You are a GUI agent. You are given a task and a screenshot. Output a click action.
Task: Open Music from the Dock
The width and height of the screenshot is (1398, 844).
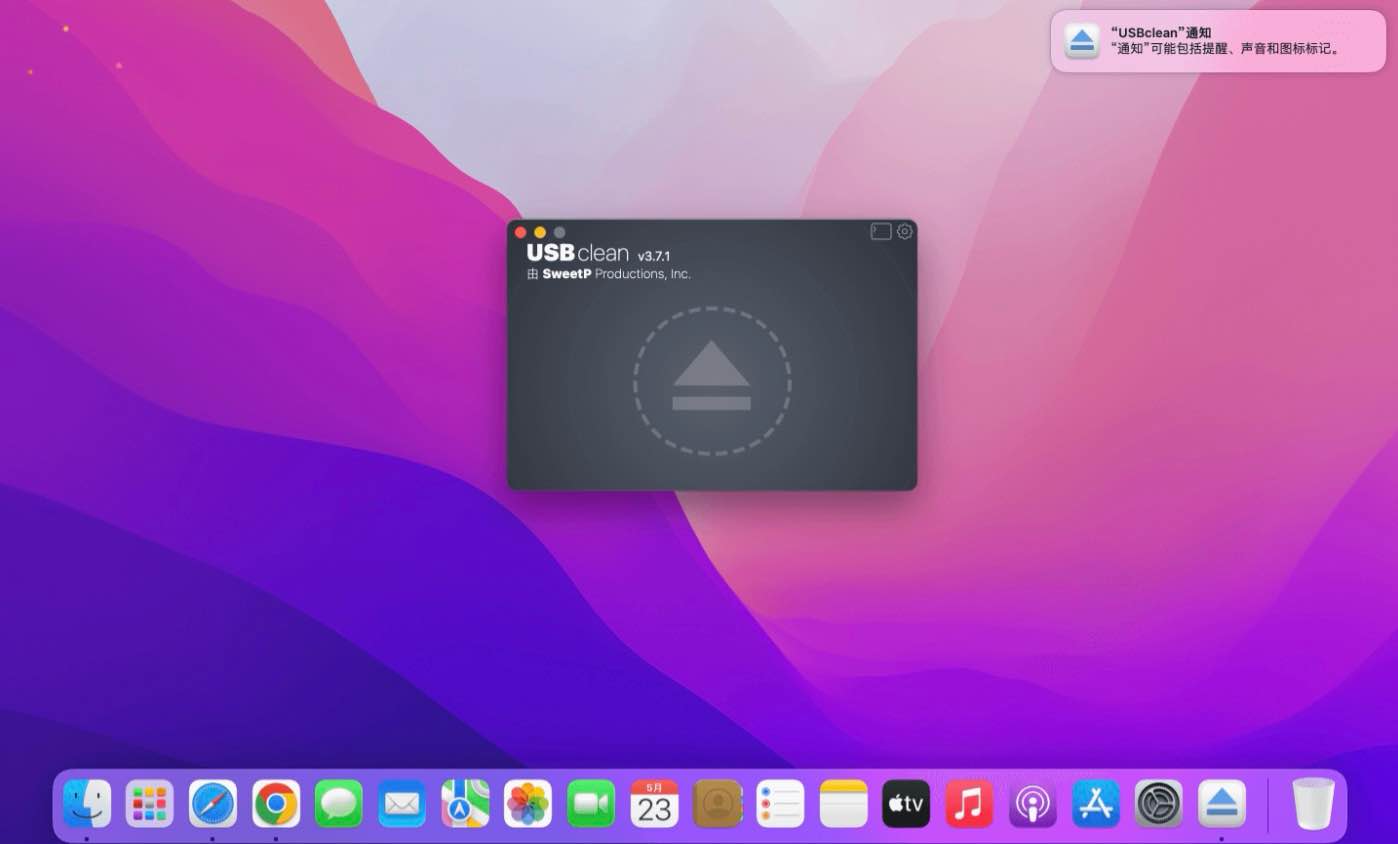969,804
